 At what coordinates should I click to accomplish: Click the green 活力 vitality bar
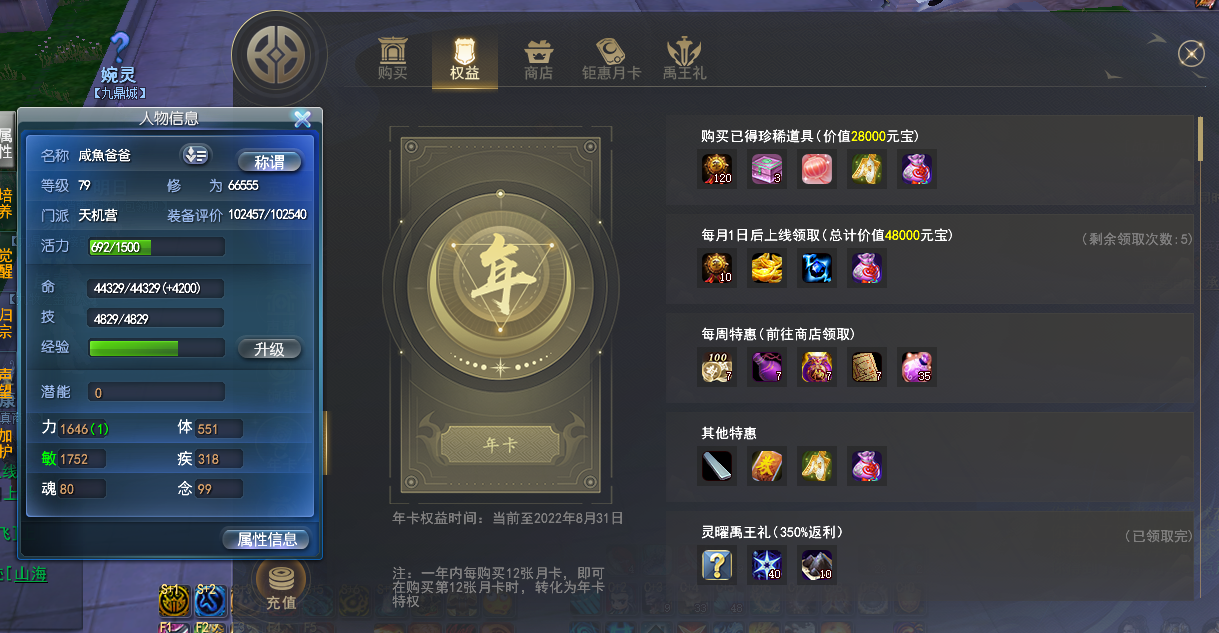[156, 246]
